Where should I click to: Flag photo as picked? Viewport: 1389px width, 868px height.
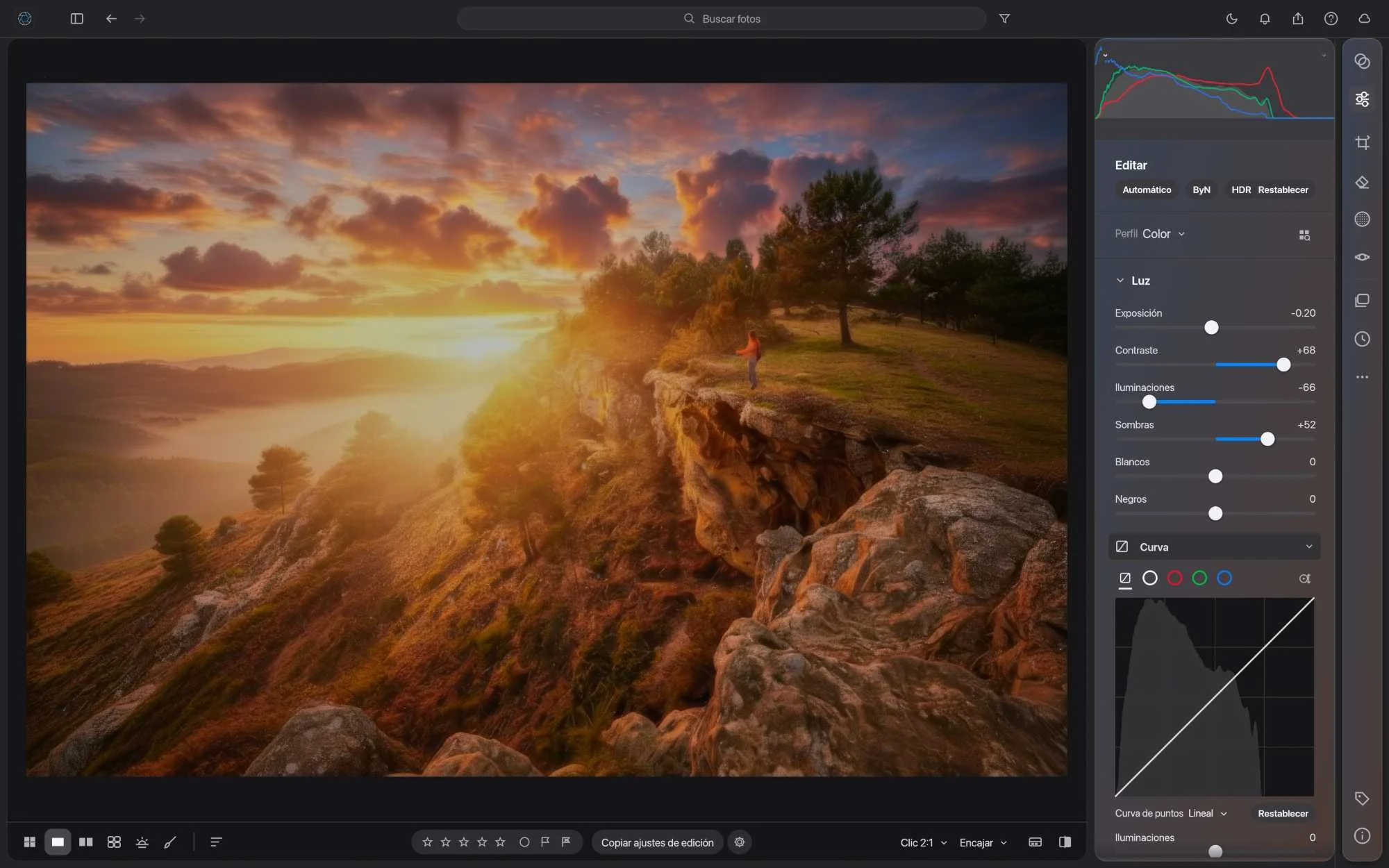coord(545,842)
